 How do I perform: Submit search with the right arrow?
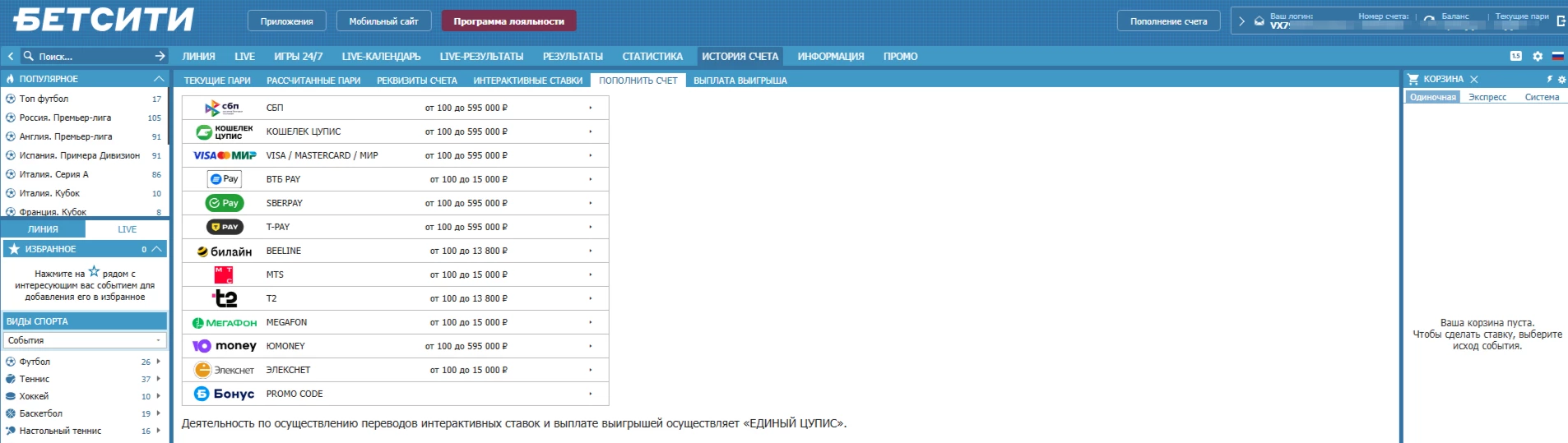160,56
